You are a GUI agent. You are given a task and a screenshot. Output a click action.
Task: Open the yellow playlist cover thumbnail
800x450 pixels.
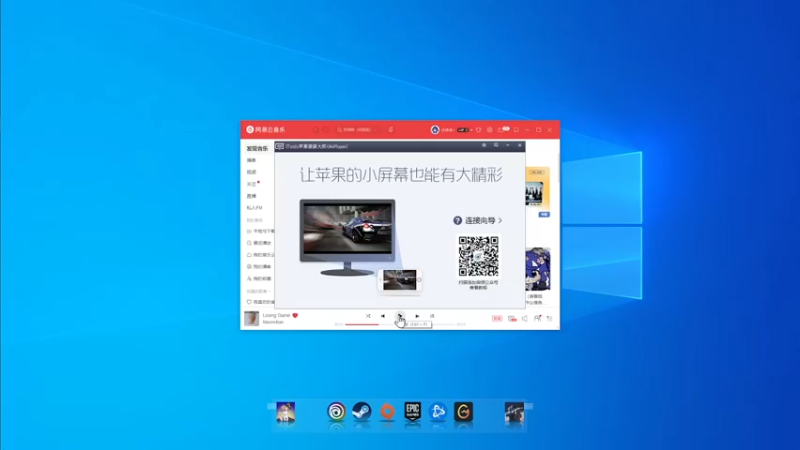[x=537, y=187]
